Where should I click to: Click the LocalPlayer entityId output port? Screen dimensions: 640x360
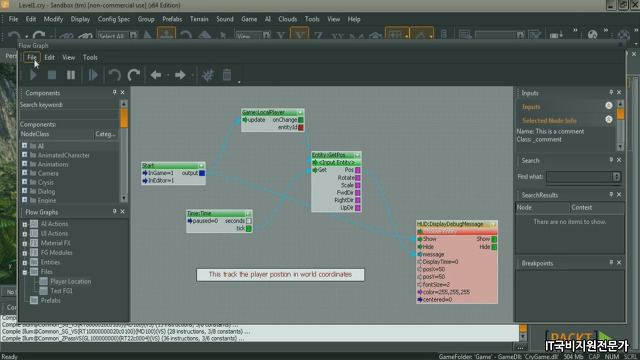tap(301, 127)
